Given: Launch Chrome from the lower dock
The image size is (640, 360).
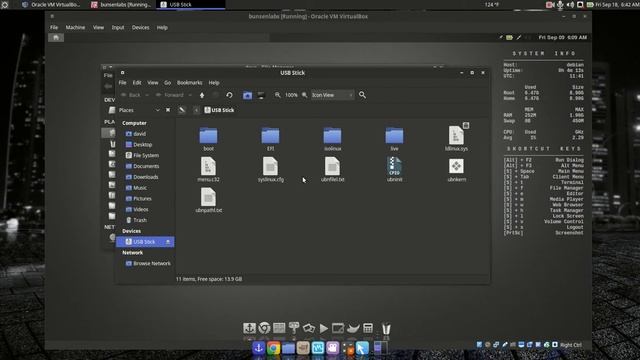Looking at the screenshot, I should (273, 348).
